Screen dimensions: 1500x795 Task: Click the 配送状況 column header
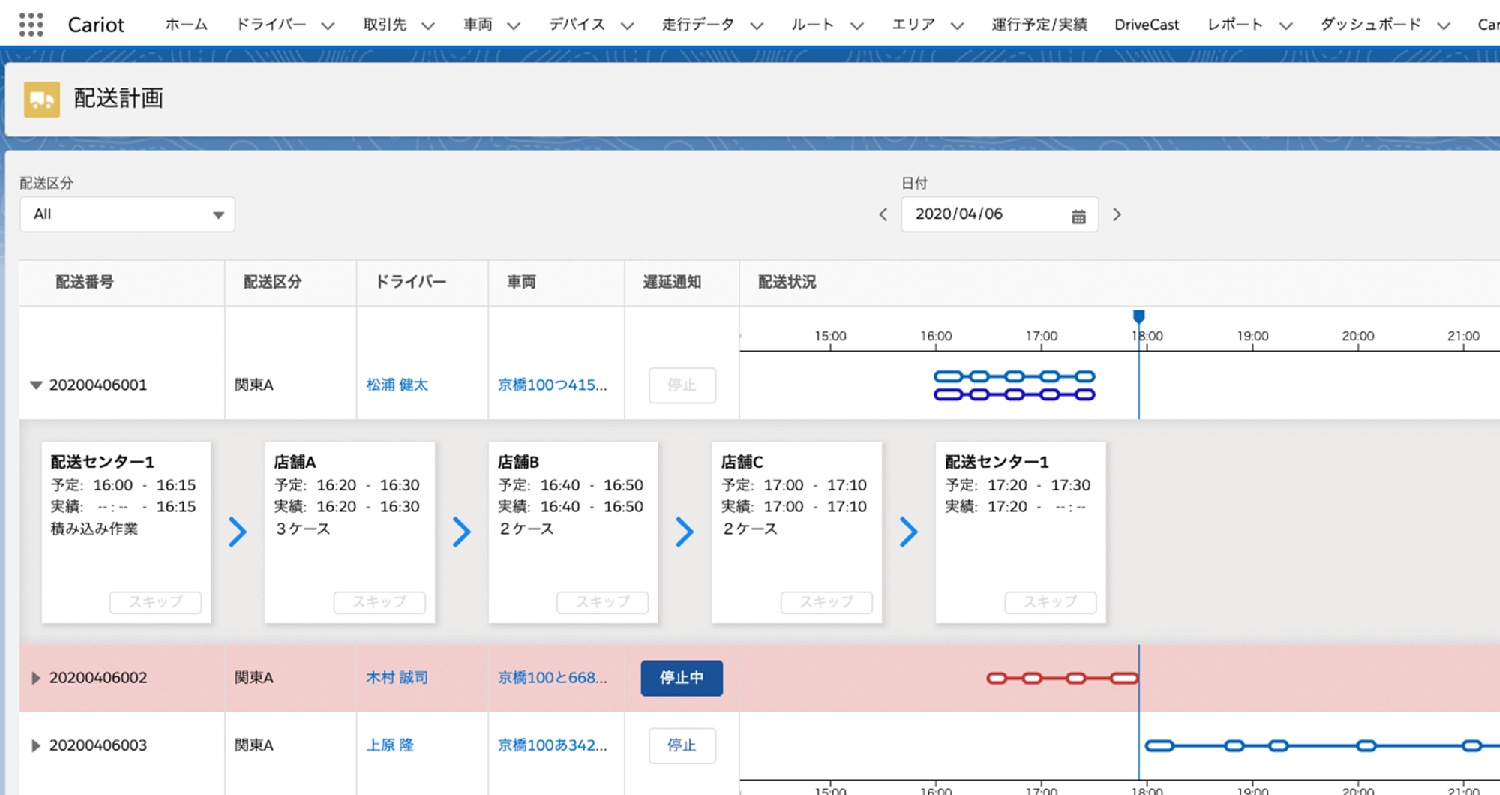(x=787, y=283)
